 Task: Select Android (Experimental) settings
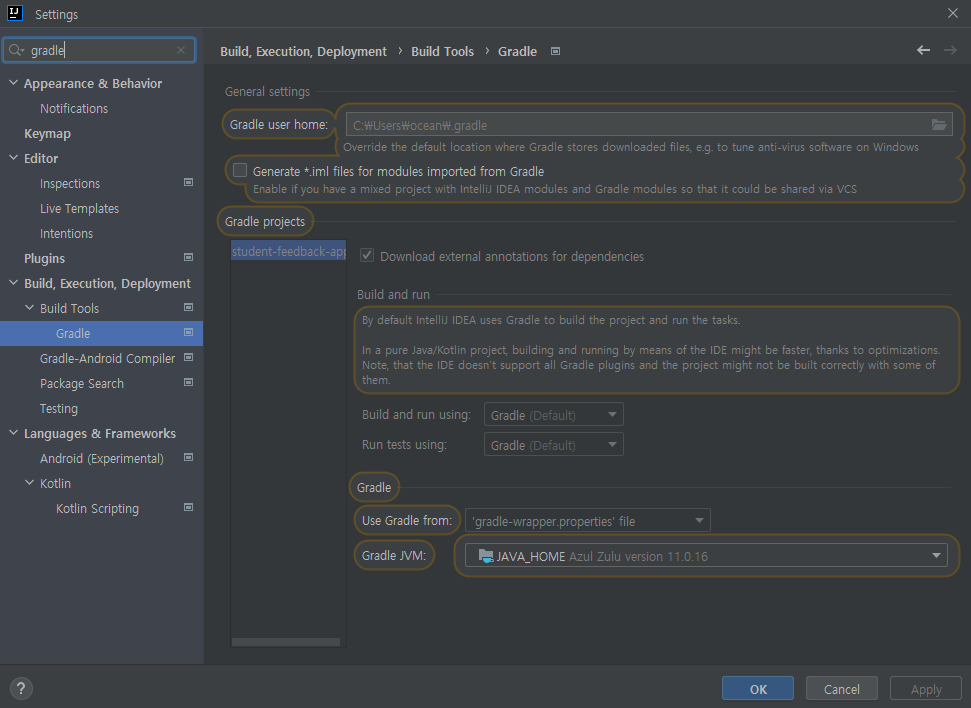click(x=102, y=458)
